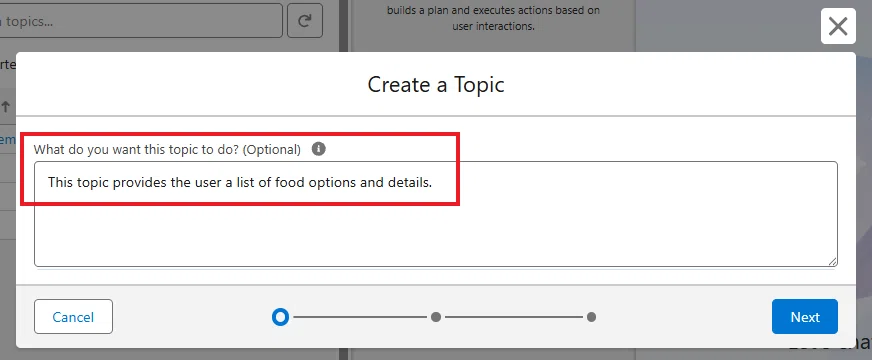Click the progress line between steps one and two
The image size is (872, 360).
pos(360,317)
